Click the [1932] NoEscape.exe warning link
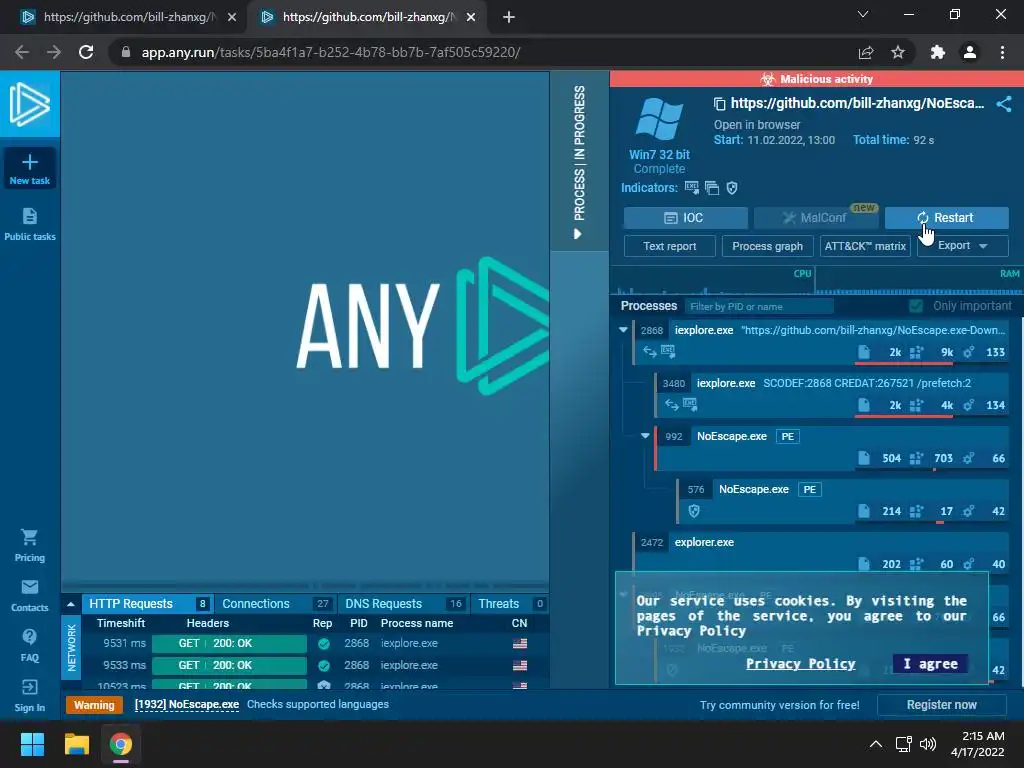The image size is (1024, 768). [187, 704]
